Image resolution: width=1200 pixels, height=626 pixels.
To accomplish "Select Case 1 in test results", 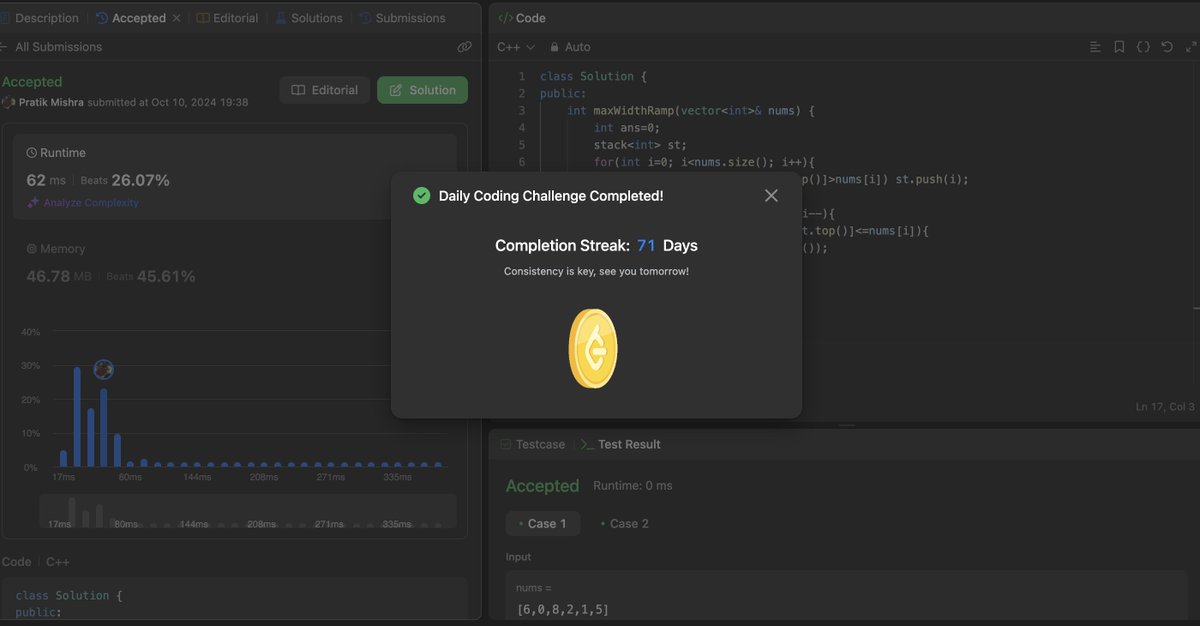I will [542, 523].
